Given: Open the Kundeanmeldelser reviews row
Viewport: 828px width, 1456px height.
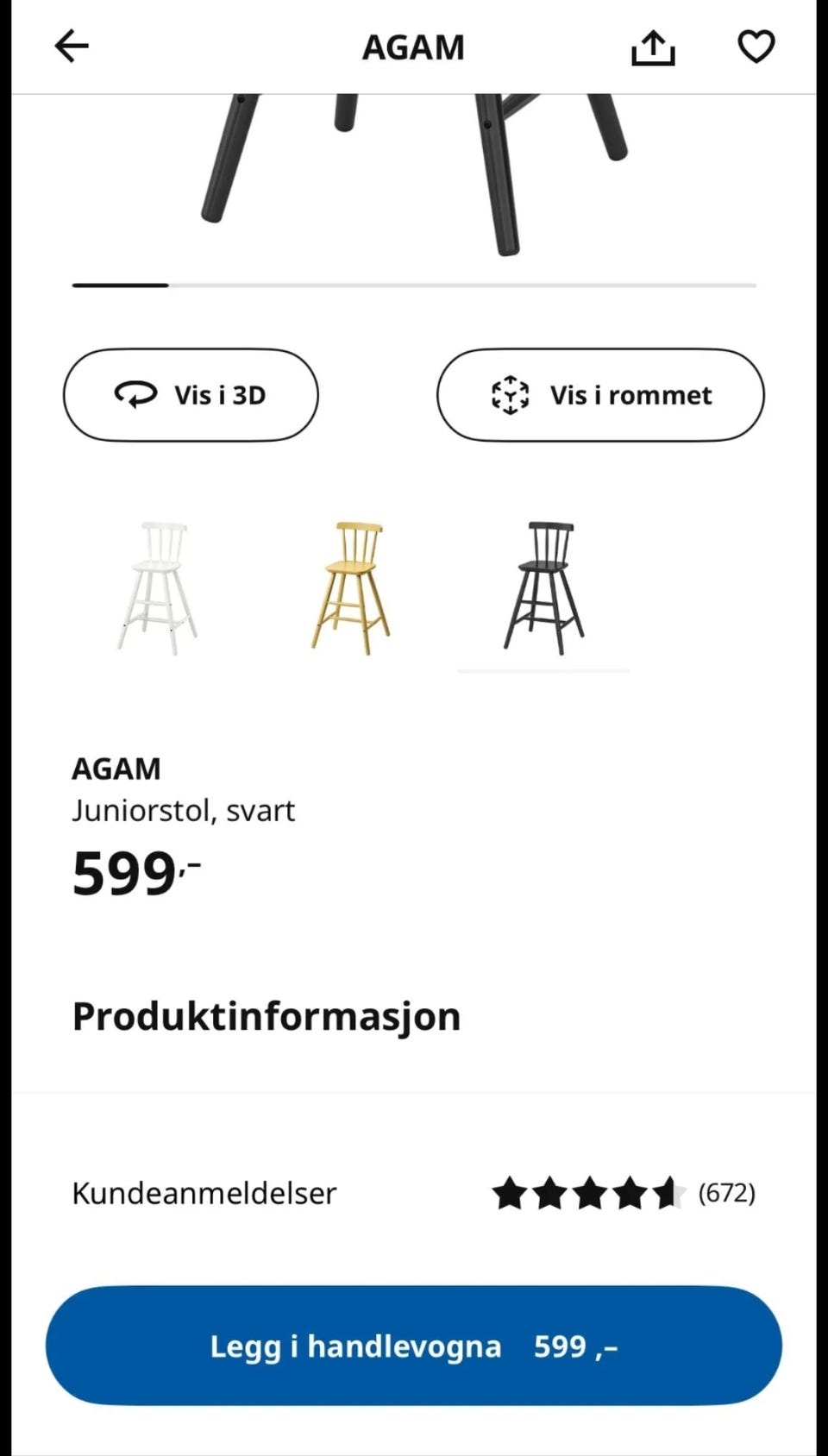Looking at the screenshot, I should (414, 1193).
